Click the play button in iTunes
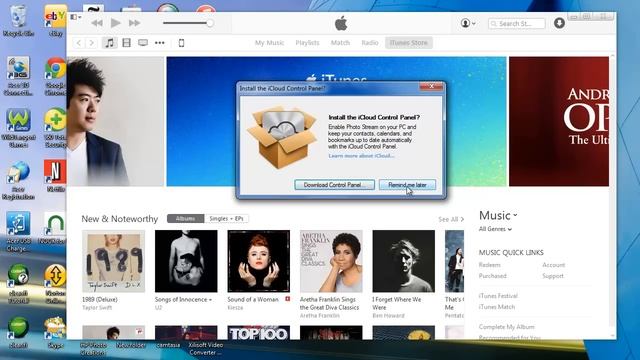This screenshot has width=640, height=360. pyautogui.click(x=116, y=23)
